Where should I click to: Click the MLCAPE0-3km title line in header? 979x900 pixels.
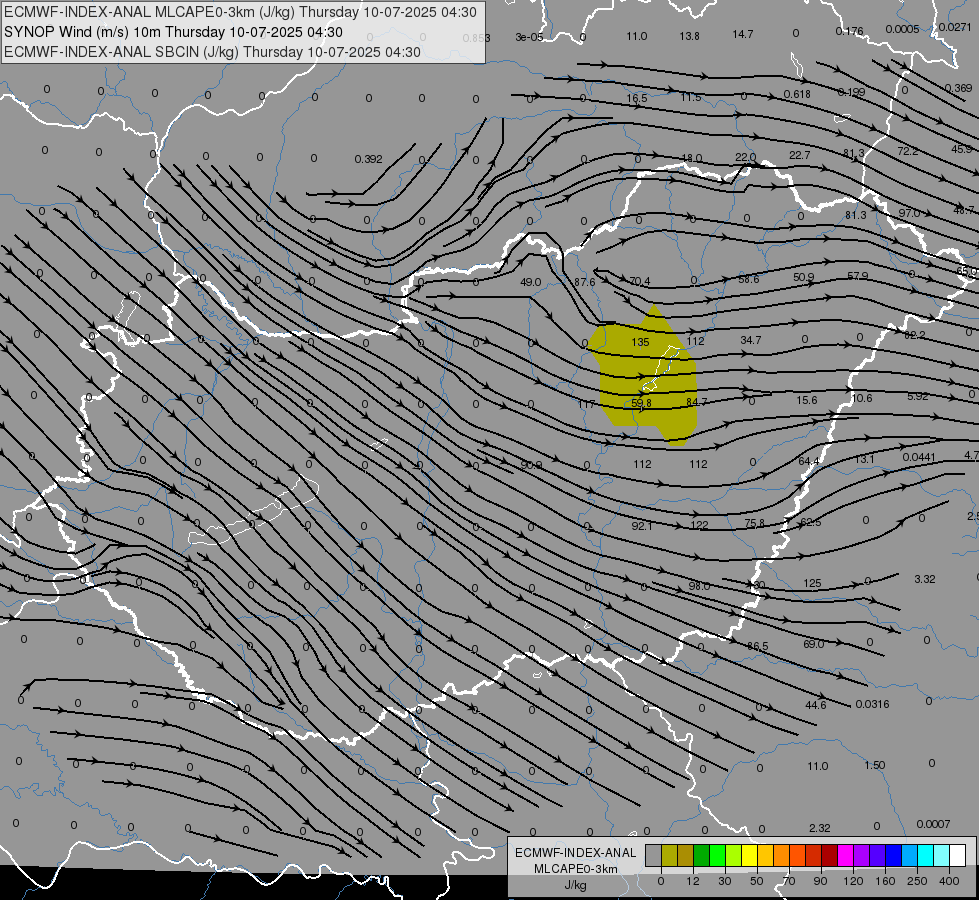pos(240,12)
